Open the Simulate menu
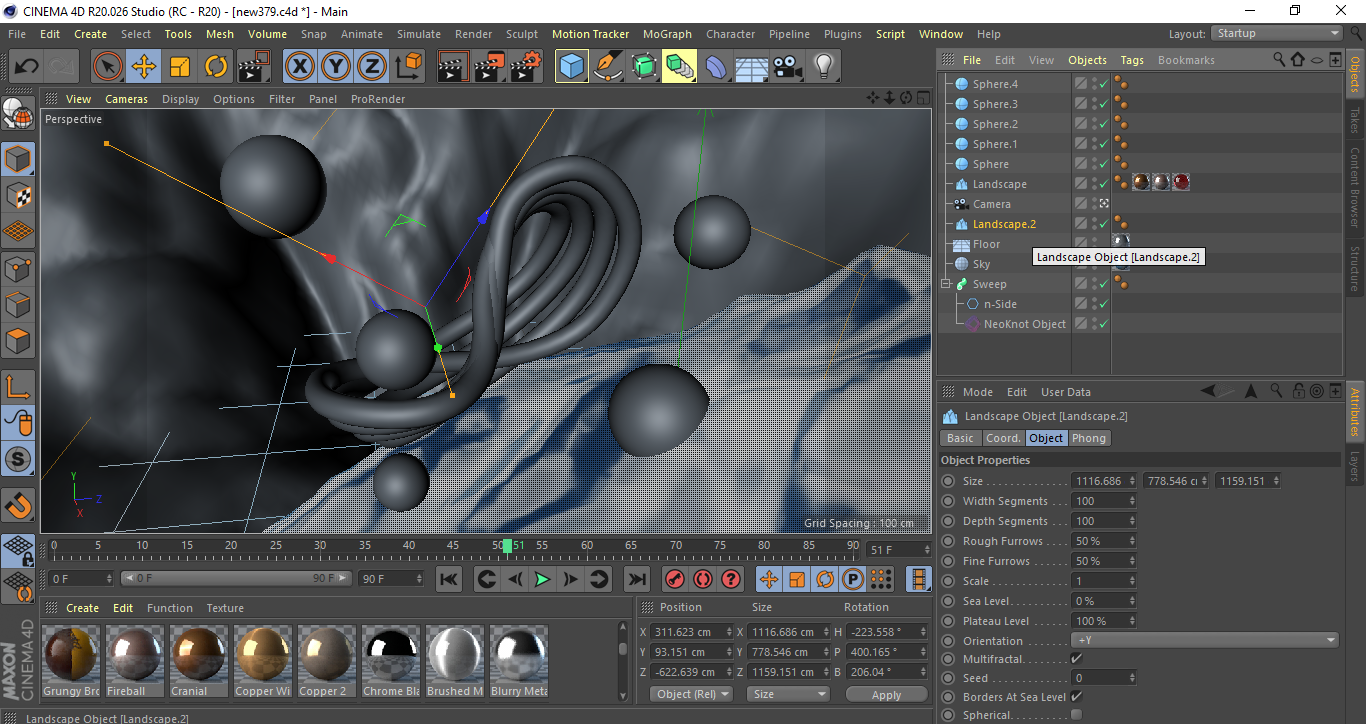This screenshot has height=724, width=1366. [x=418, y=34]
